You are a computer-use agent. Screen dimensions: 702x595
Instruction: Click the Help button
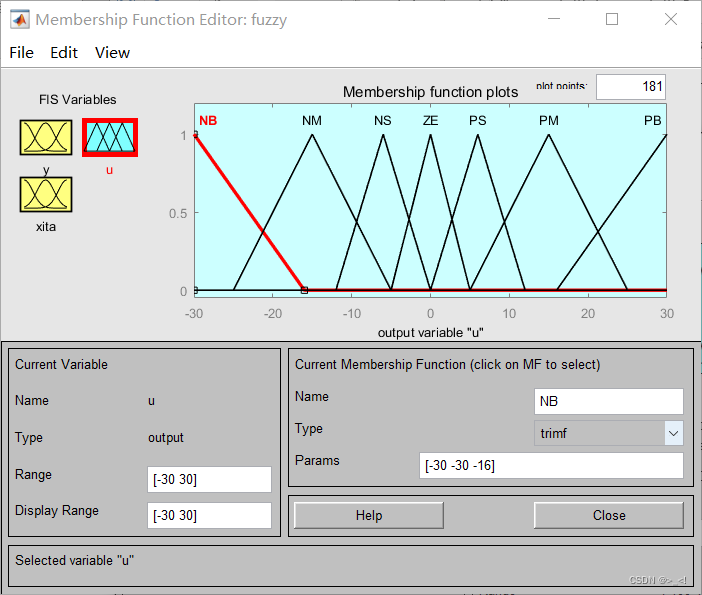tap(369, 515)
